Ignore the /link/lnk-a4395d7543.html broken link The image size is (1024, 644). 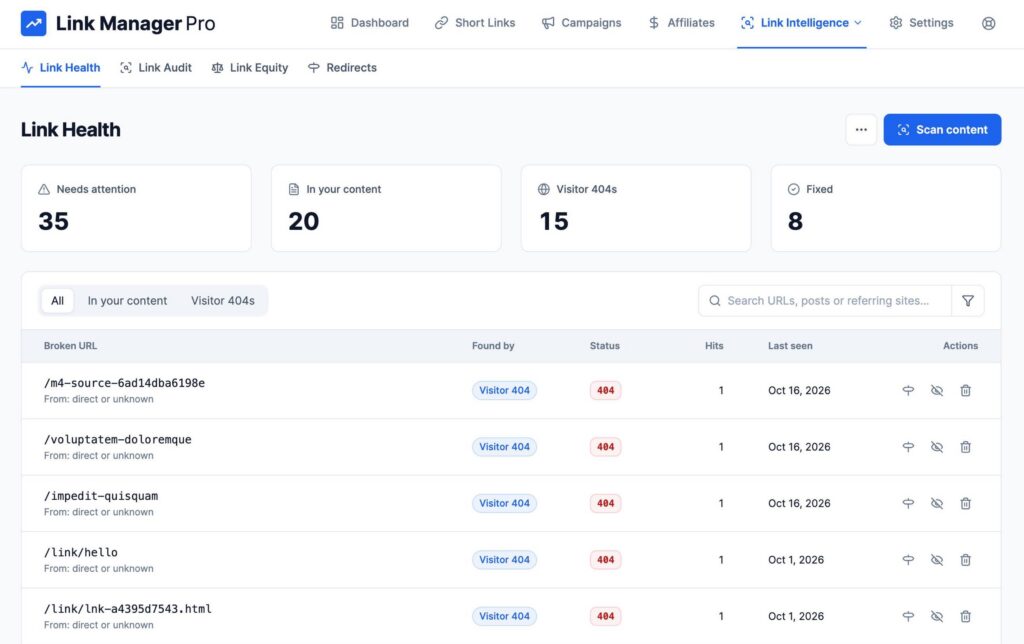tap(936, 616)
